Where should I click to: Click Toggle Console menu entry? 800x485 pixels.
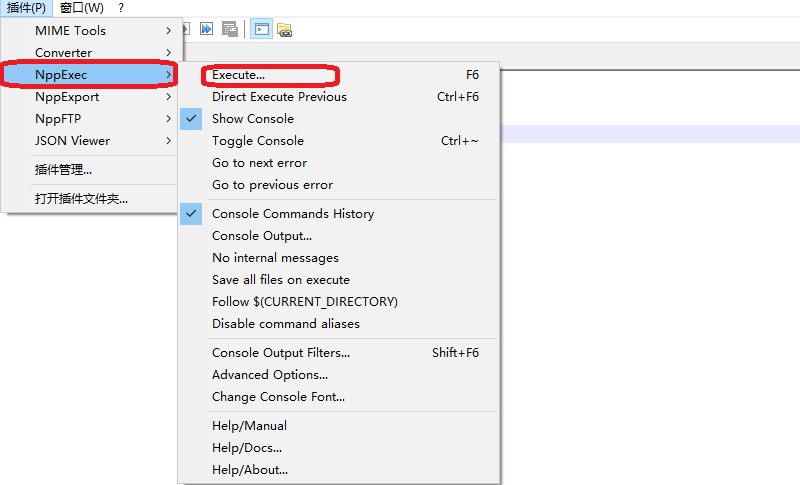click(339, 141)
